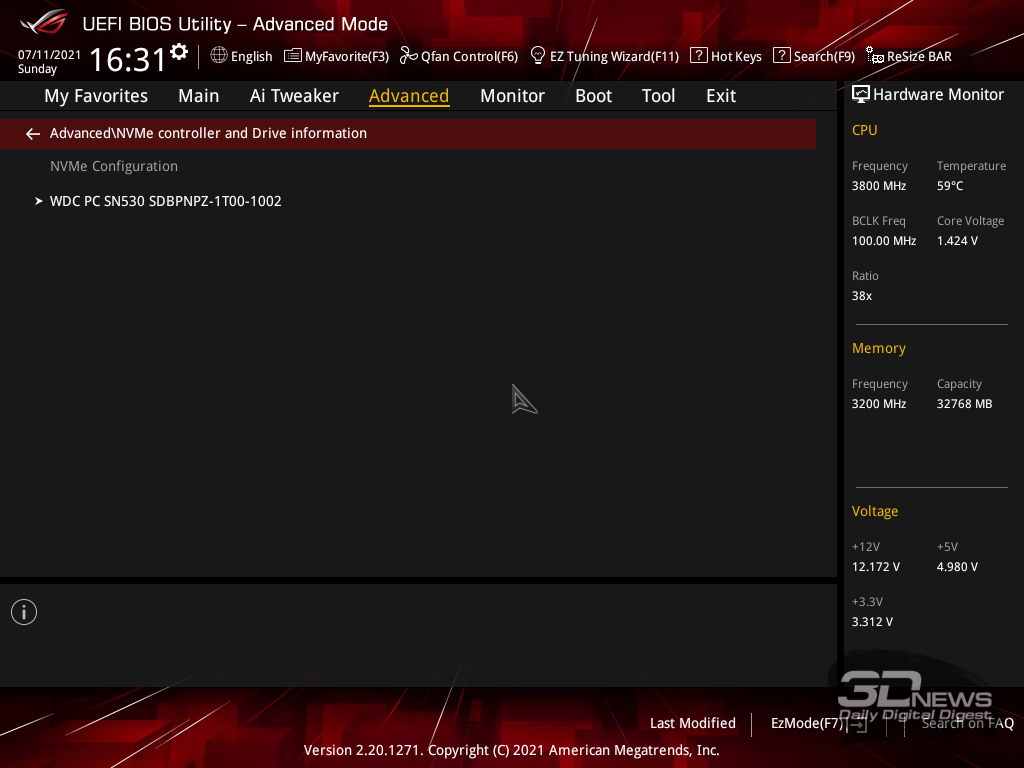Click the ROG logo icon
This screenshot has width=1024, height=768.
pos(43,22)
